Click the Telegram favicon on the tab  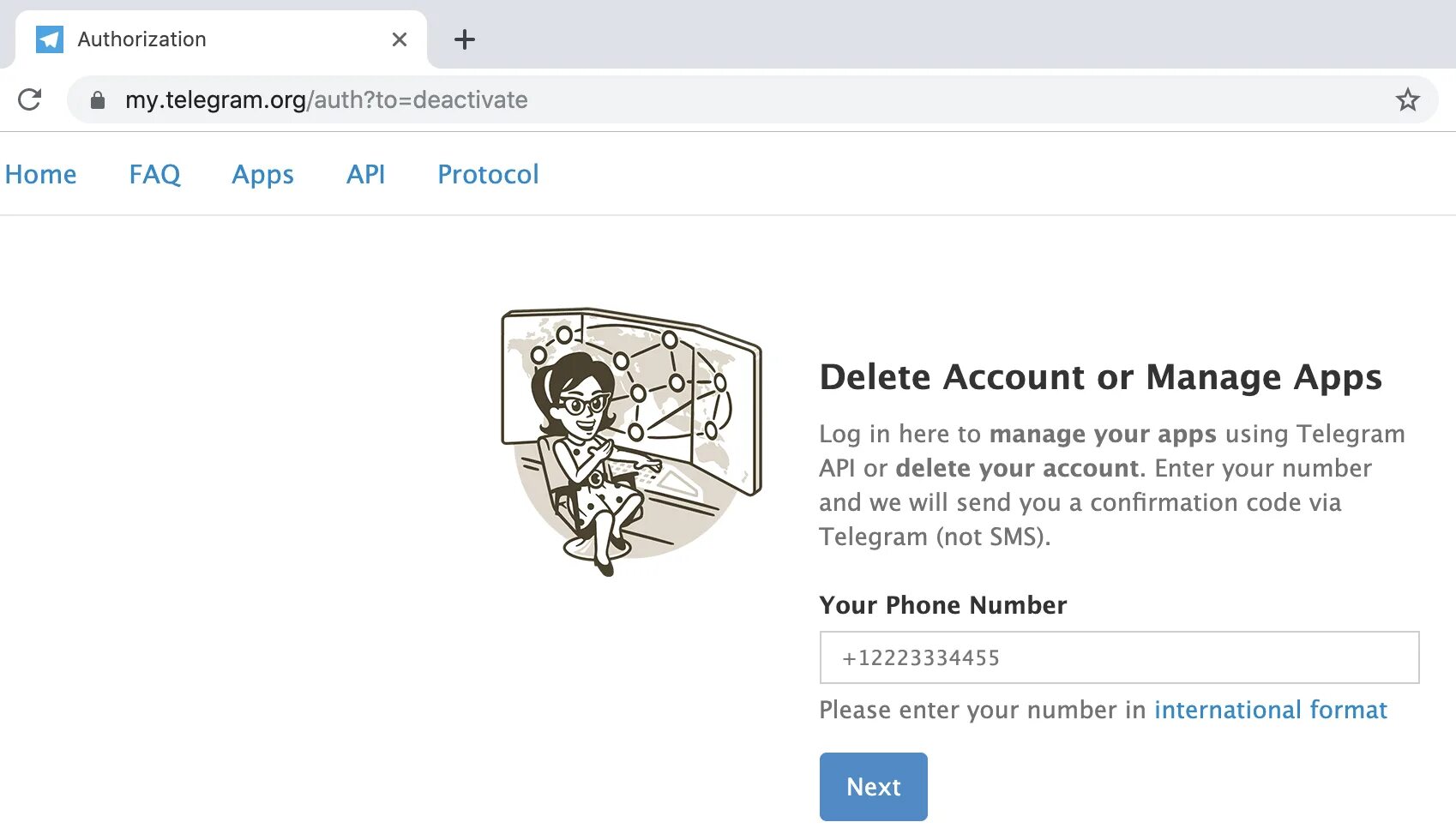[x=50, y=39]
